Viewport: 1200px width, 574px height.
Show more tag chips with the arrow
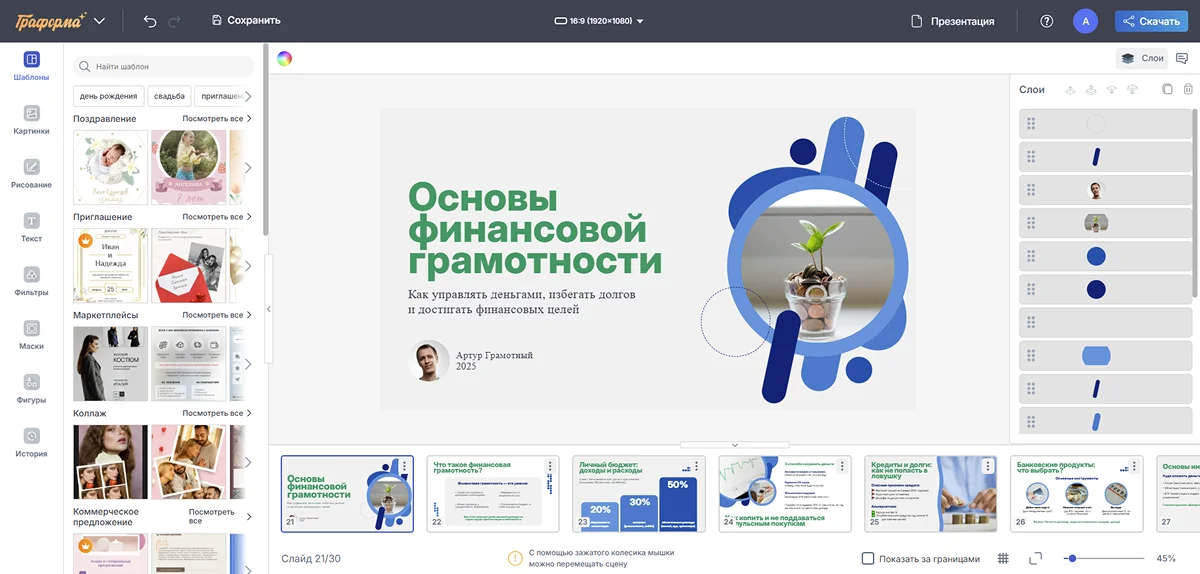248,96
